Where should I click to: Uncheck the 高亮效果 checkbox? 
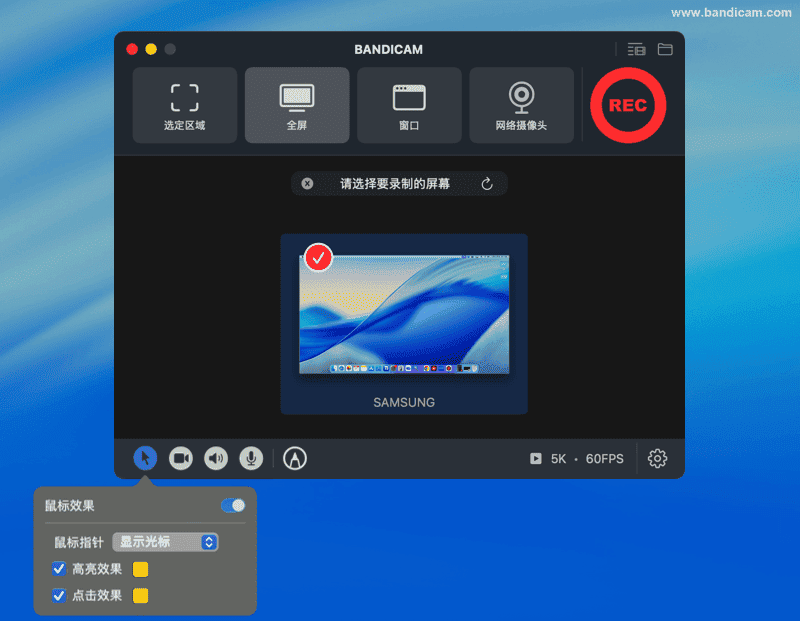(x=59, y=569)
